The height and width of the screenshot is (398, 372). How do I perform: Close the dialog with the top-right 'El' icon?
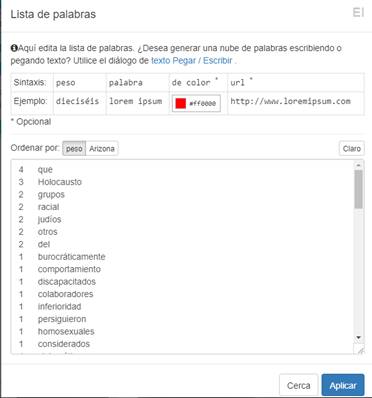pos(358,13)
